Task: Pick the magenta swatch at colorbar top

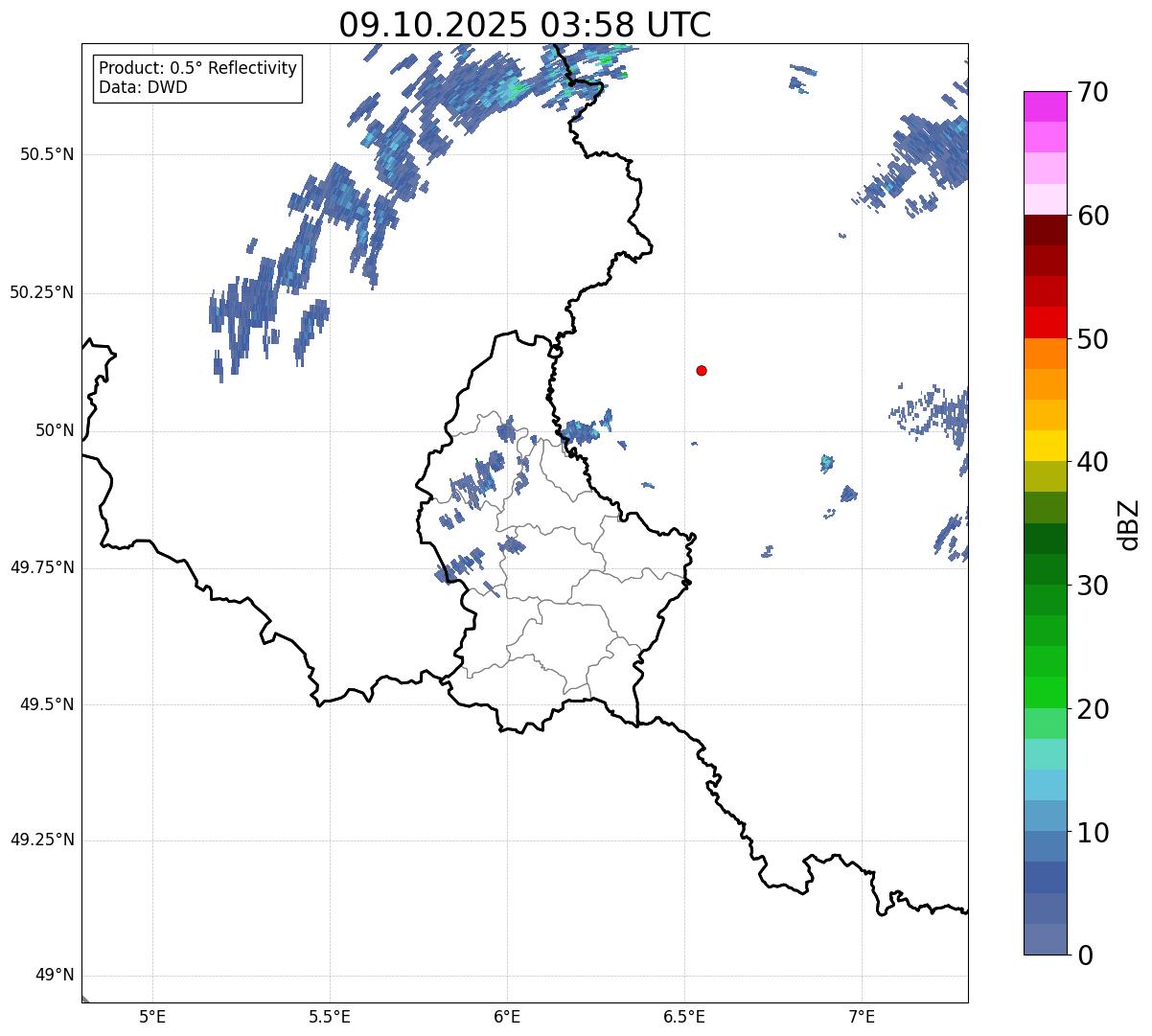Action: coord(1046,106)
